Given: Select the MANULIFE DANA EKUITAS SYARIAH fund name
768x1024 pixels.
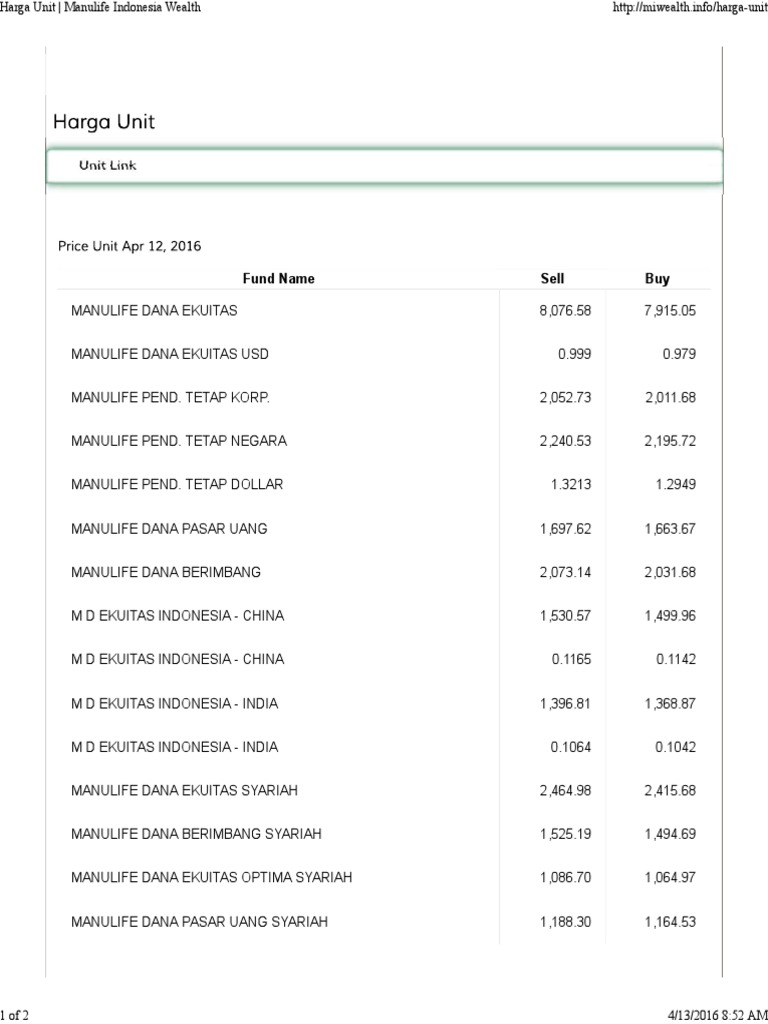Looking at the screenshot, I should (x=184, y=790).
